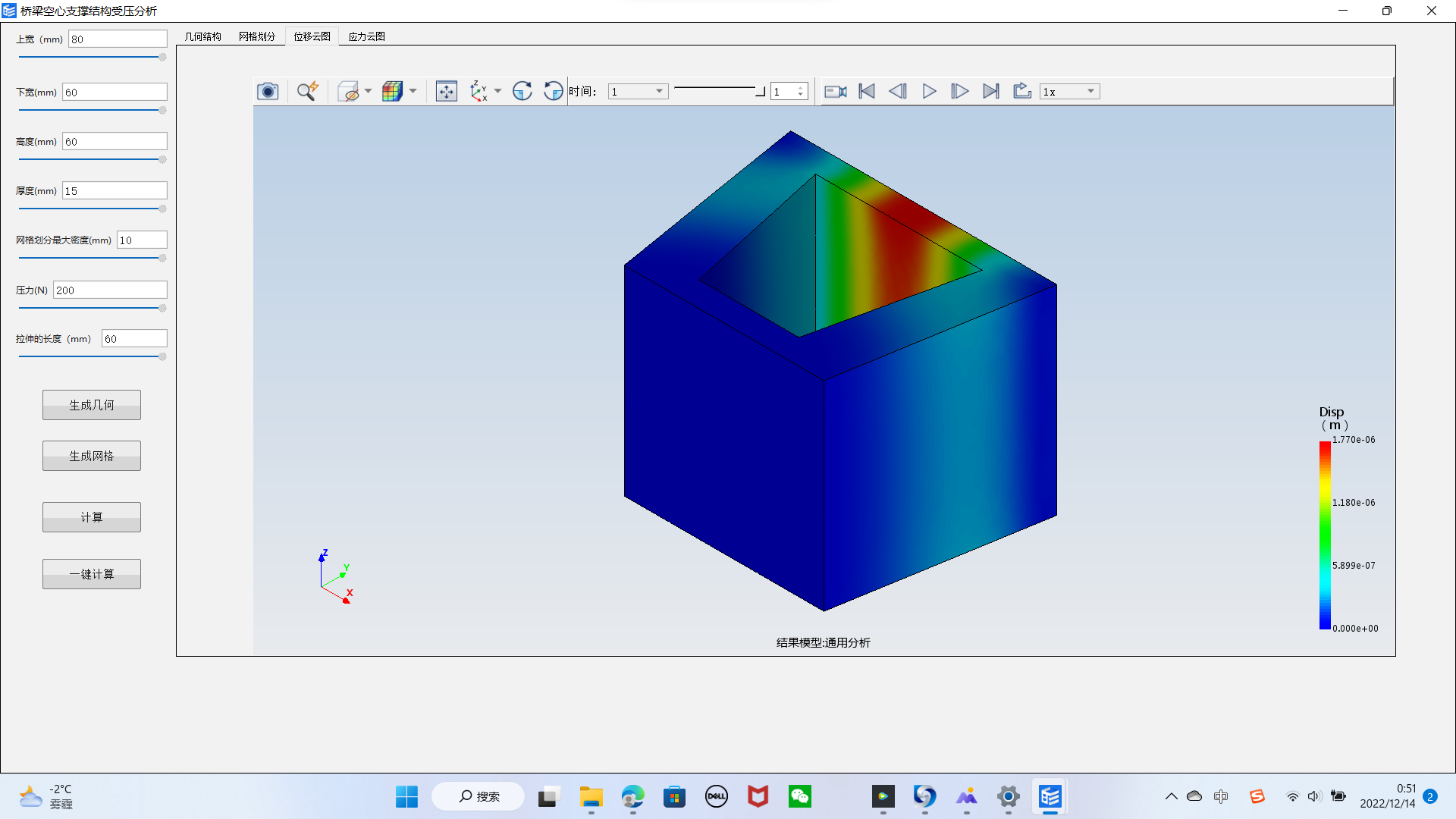Open the Dell app from taskbar
Image resolution: width=1456 pixels, height=819 pixels.
[716, 796]
